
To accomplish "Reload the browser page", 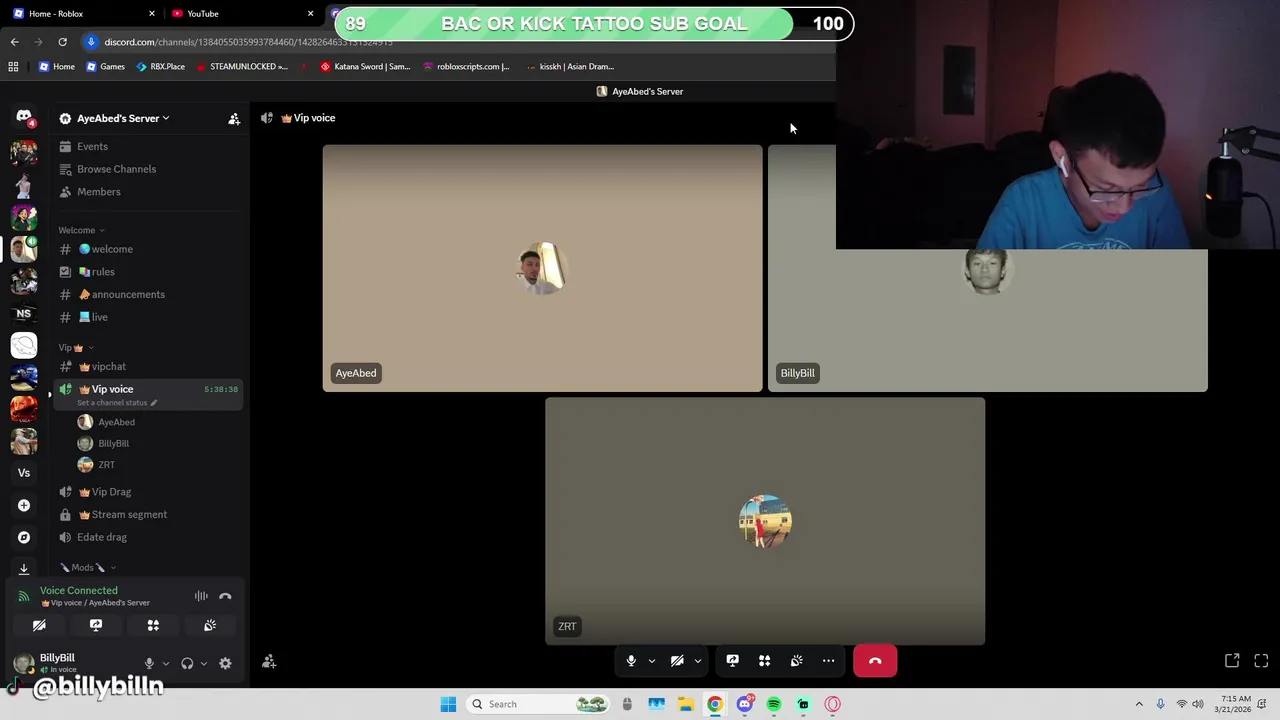I will pyautogui.click(x=62, y=42).
